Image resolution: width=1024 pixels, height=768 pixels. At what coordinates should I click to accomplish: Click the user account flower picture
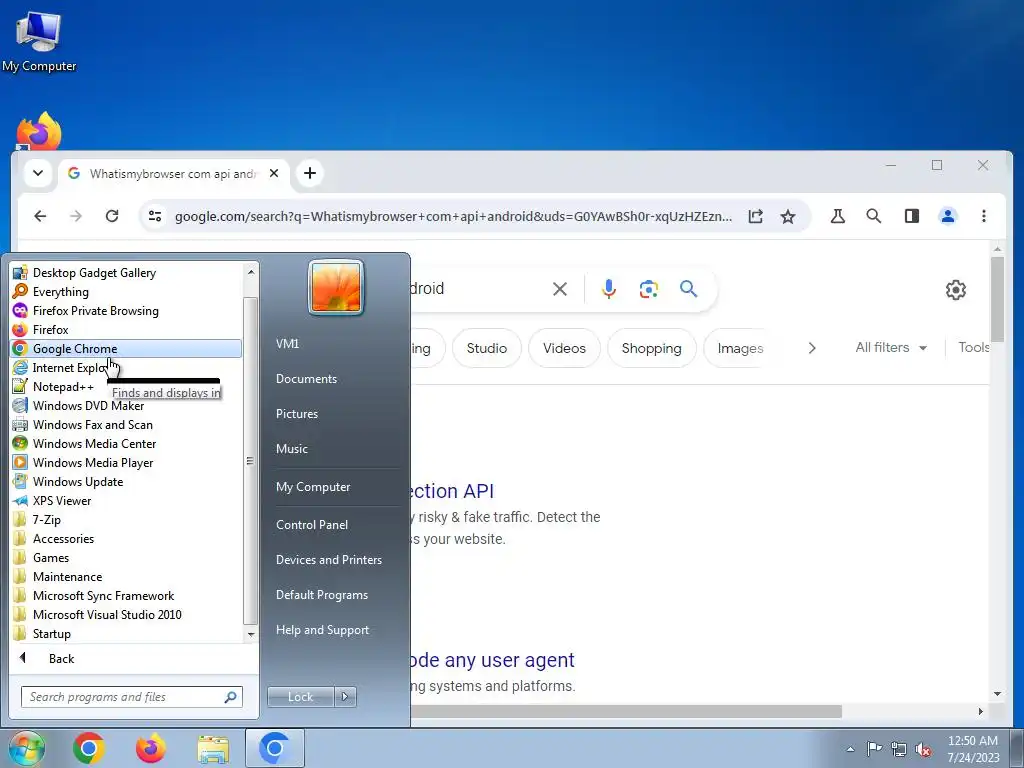click(336, 287)
